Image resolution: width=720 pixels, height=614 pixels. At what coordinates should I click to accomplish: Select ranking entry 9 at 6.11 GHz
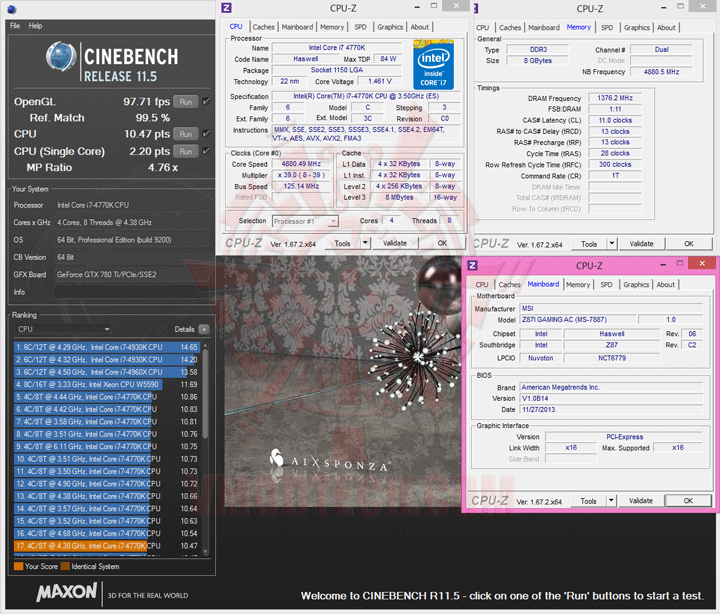(x=107, y=446)
